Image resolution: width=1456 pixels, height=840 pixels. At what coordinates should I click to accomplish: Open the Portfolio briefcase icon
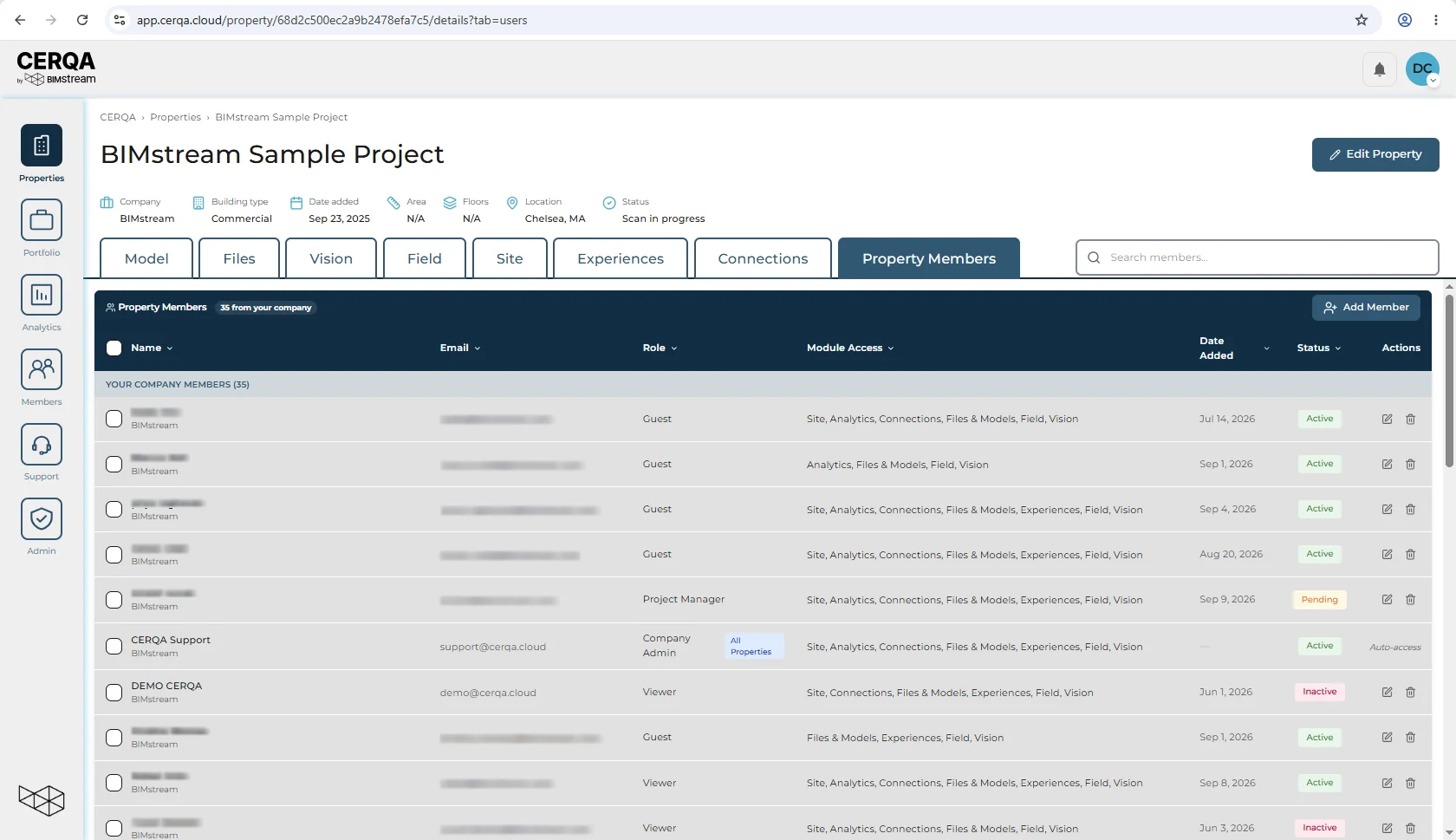tap(42, 220)
